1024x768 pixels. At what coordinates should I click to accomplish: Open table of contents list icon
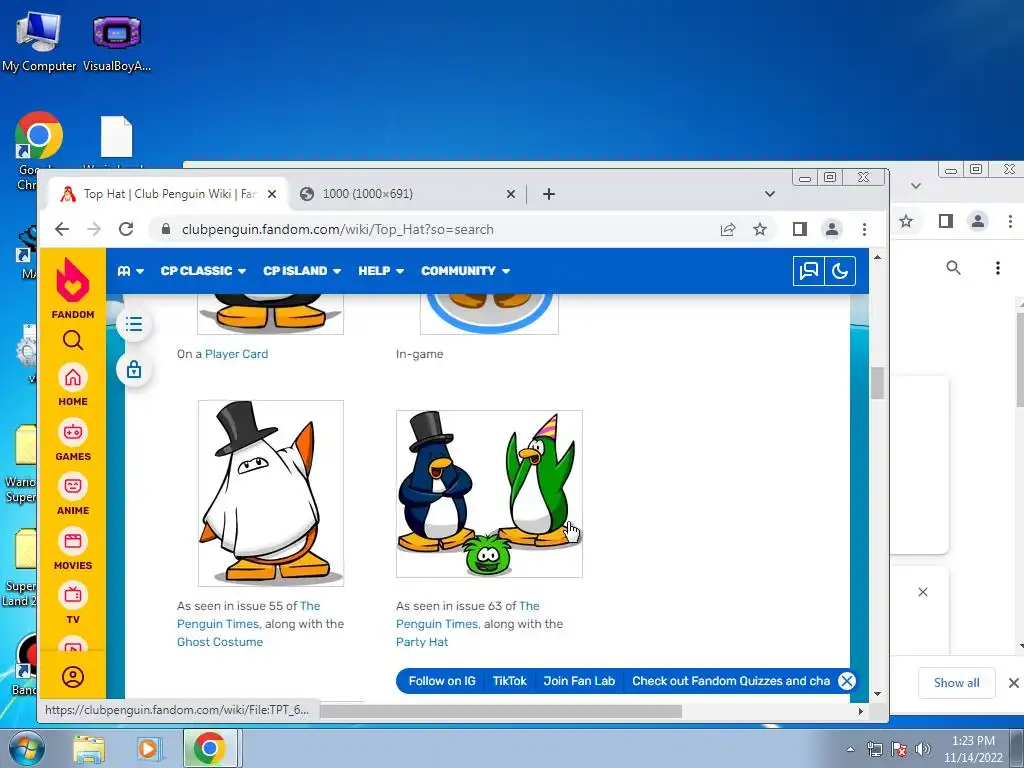[134, 324]
